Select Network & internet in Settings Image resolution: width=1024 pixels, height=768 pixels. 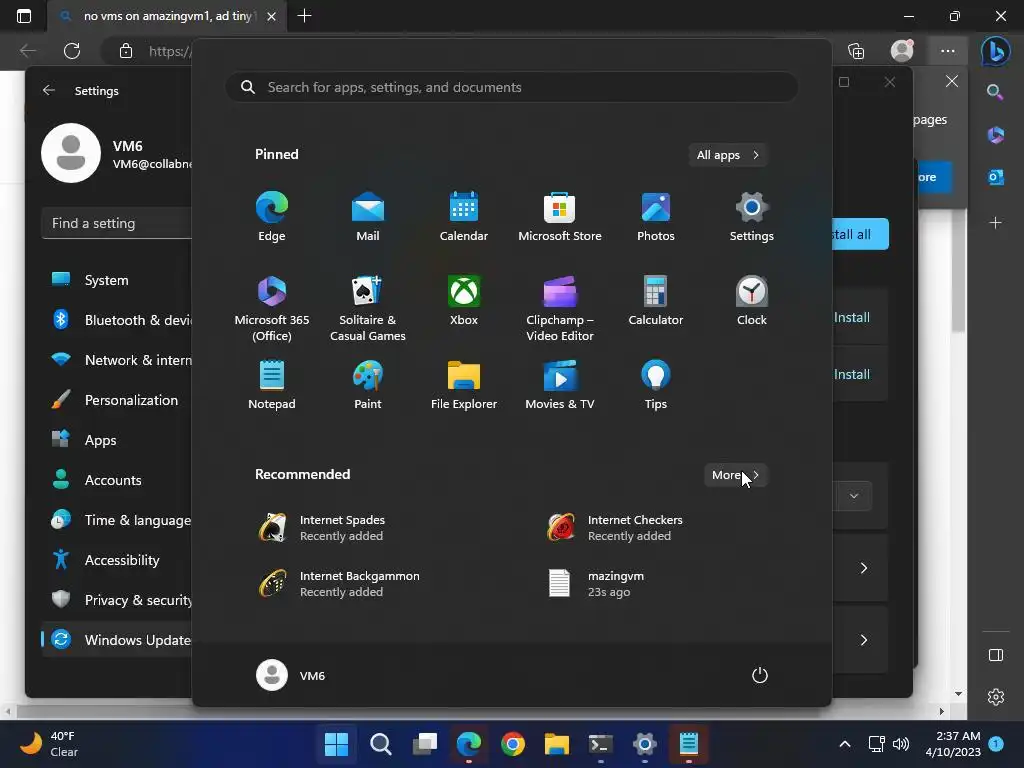[x=116, y=360]
